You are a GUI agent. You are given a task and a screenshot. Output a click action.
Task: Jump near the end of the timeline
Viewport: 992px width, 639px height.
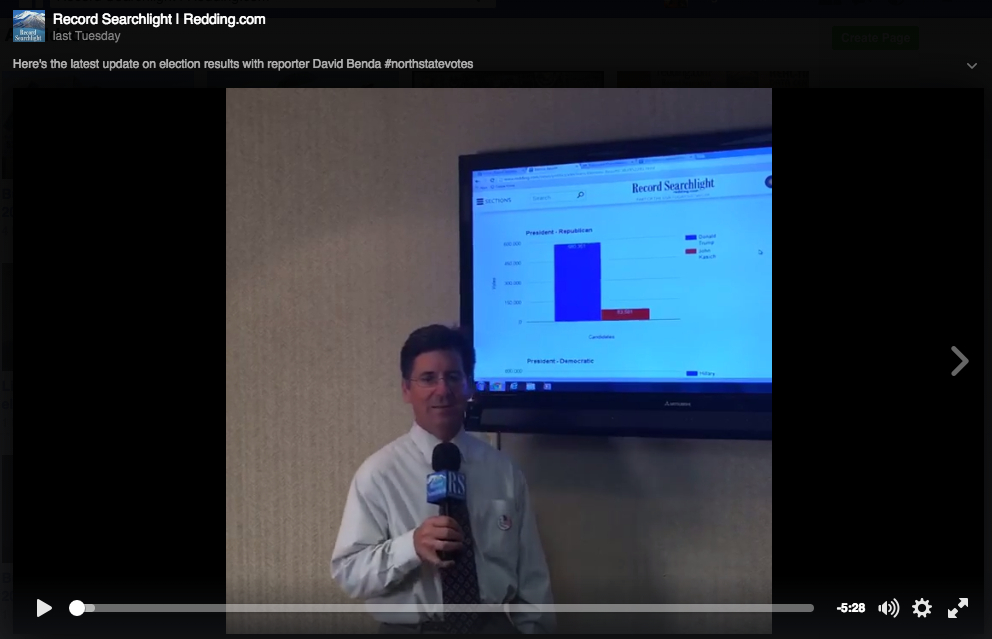tap(795, 608)
